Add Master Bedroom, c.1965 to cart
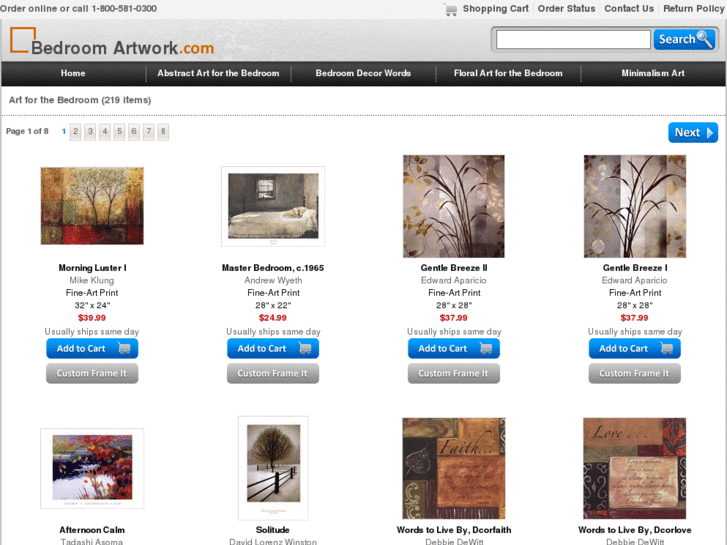727x545 pixels. click(x=273, y=348)
